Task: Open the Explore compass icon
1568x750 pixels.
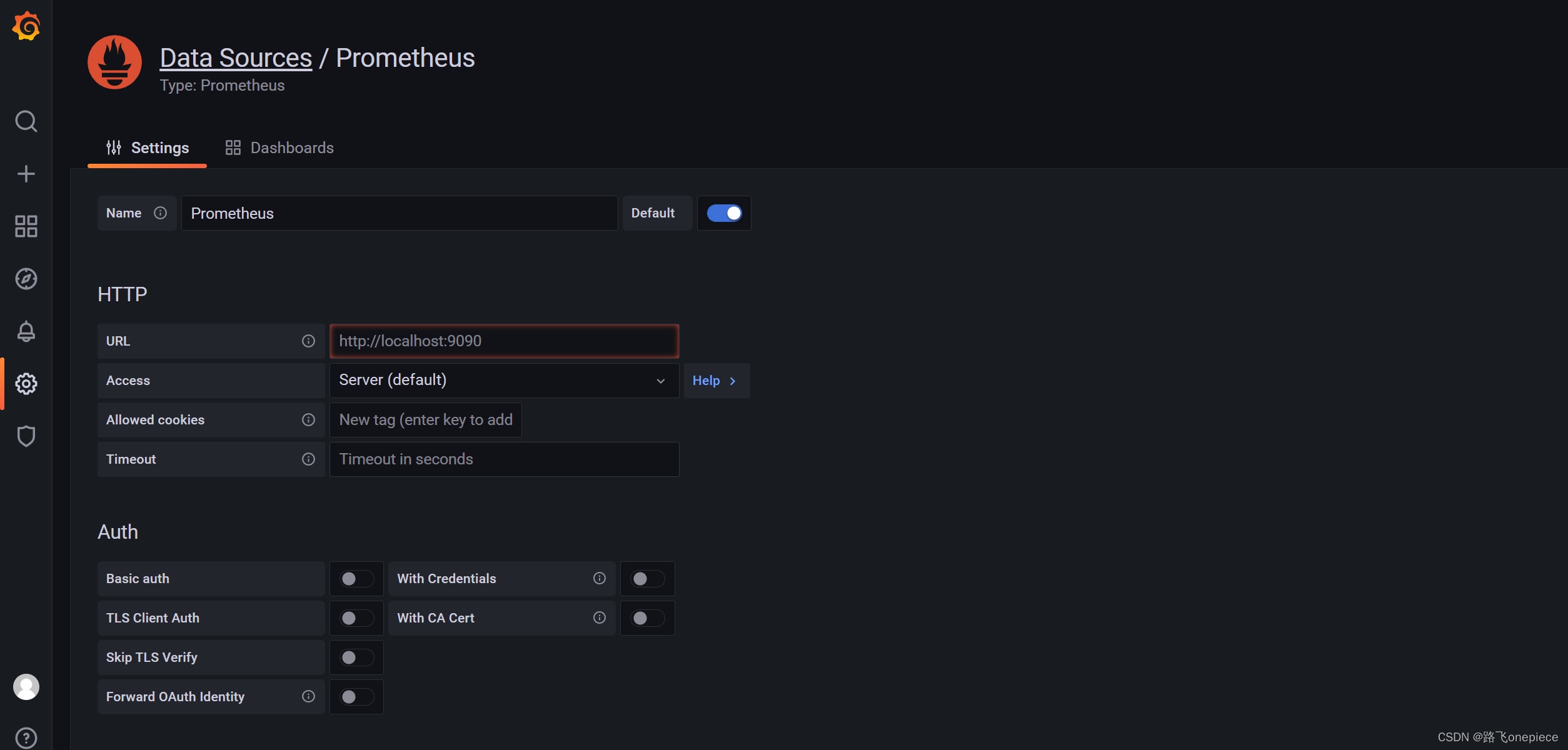Action: tap(26, 279)
